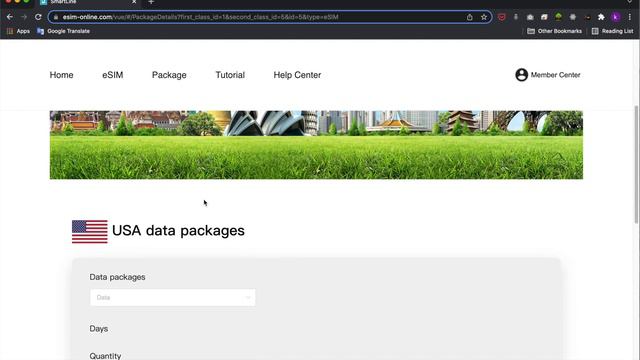Open the red Pocket extension icon
This screenshot has height=360, width=640.
502,17
